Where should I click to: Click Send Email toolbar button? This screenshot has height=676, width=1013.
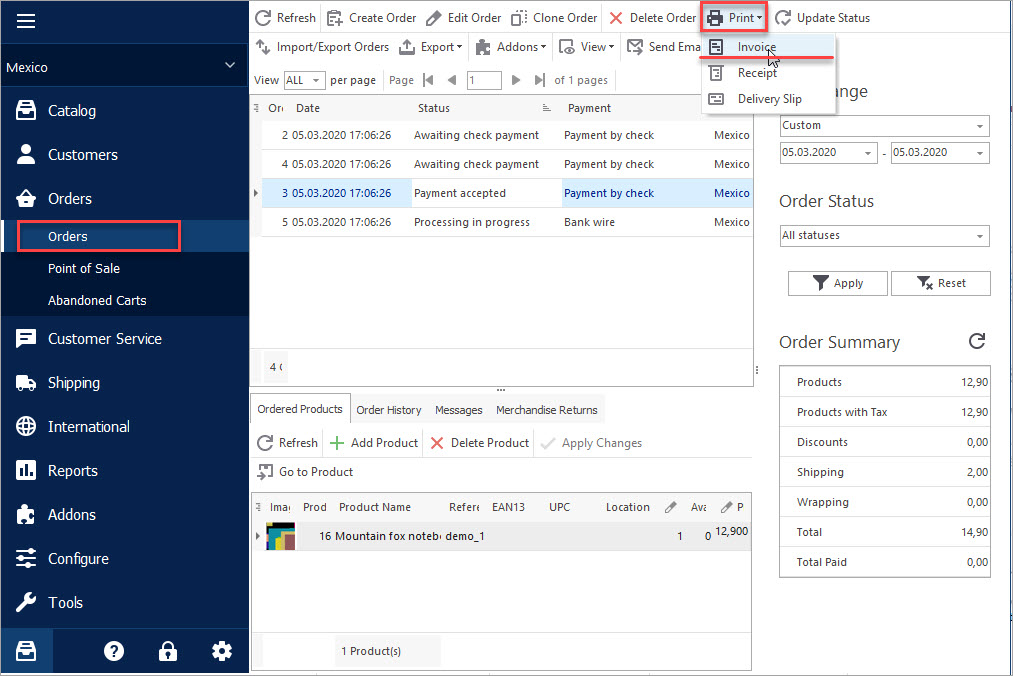[663, 47]
